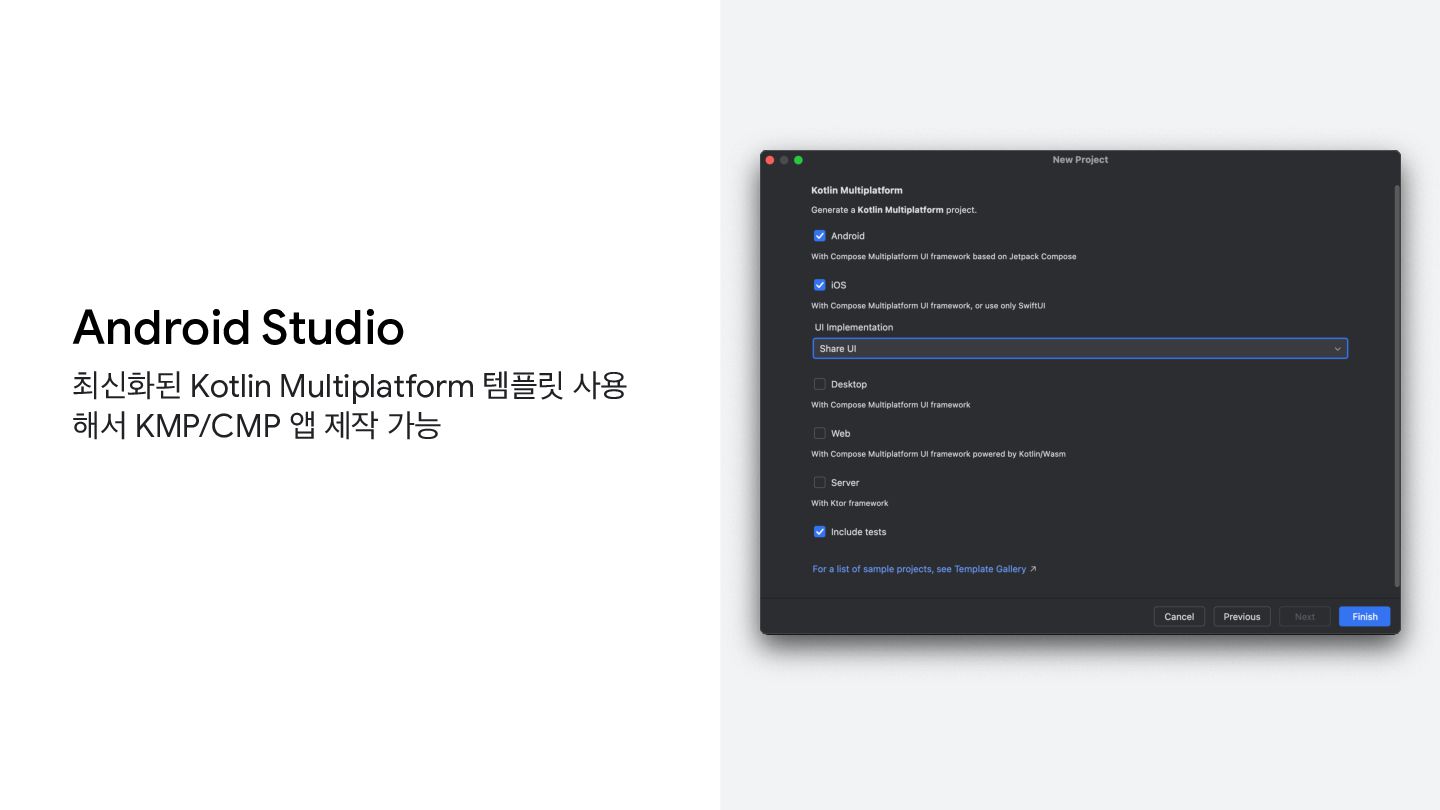The image size is (1440, 810).
Task: Enable the Web target checkbox
Action: coord(820,433)
